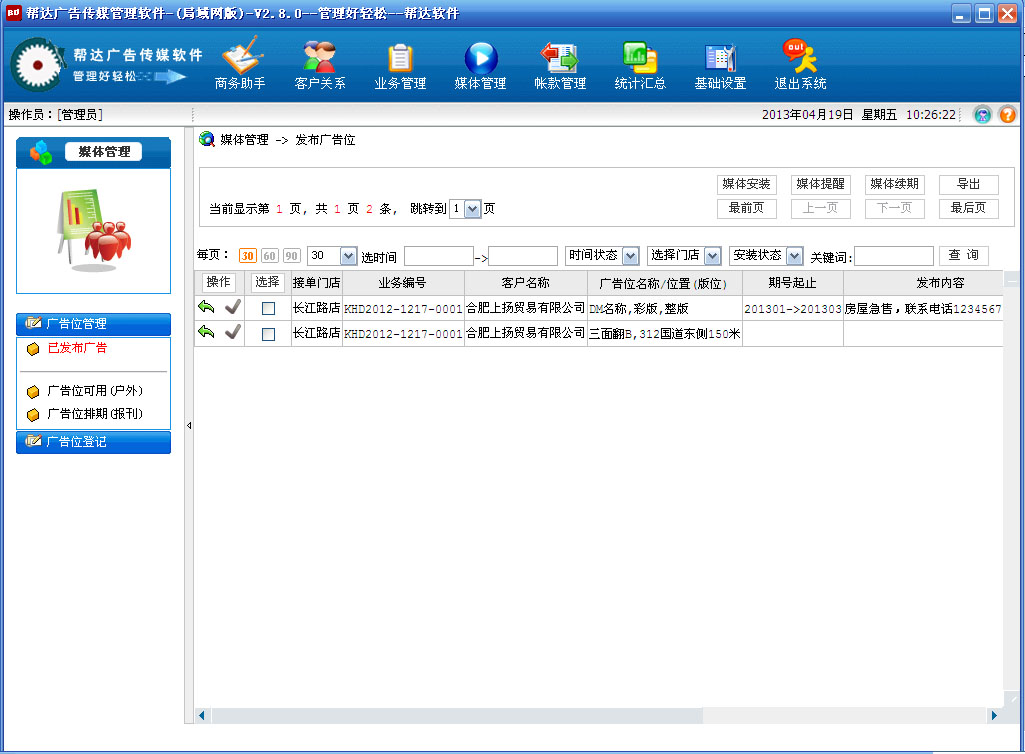The height and width of the screenshot is (754, 1025).
Task: Set 30 records per page
Action: coord(247,256)
